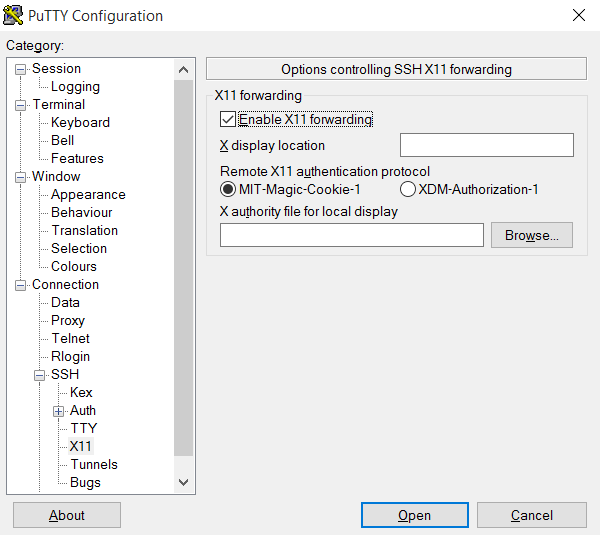This screenshot has width=600, height=535.
Task: Collapse the SSH tree node
Action: click(40, 375)
